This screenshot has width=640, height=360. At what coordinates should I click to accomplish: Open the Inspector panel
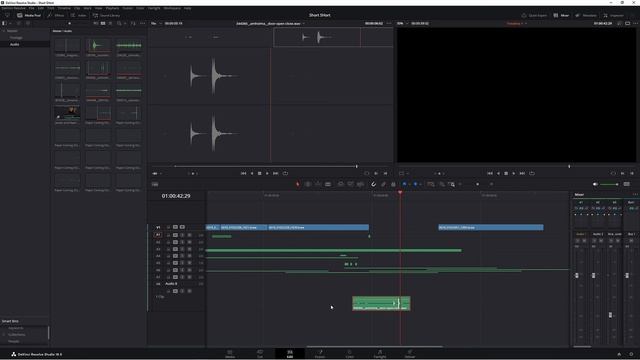[x=613, y=15]
